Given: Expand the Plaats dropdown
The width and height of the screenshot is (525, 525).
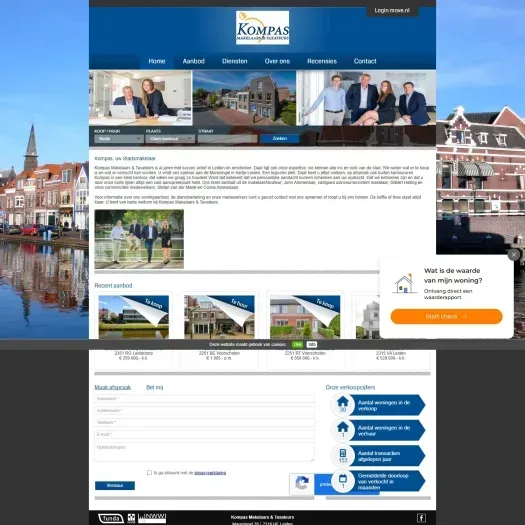Looking at the screenshot, I should coord(170,139).
